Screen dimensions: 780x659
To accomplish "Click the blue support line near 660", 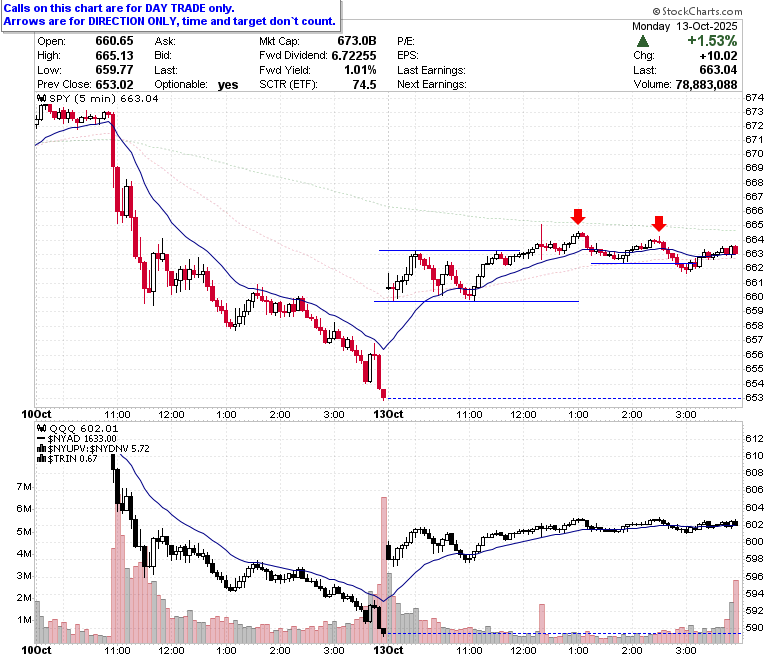I will (476, 301).
